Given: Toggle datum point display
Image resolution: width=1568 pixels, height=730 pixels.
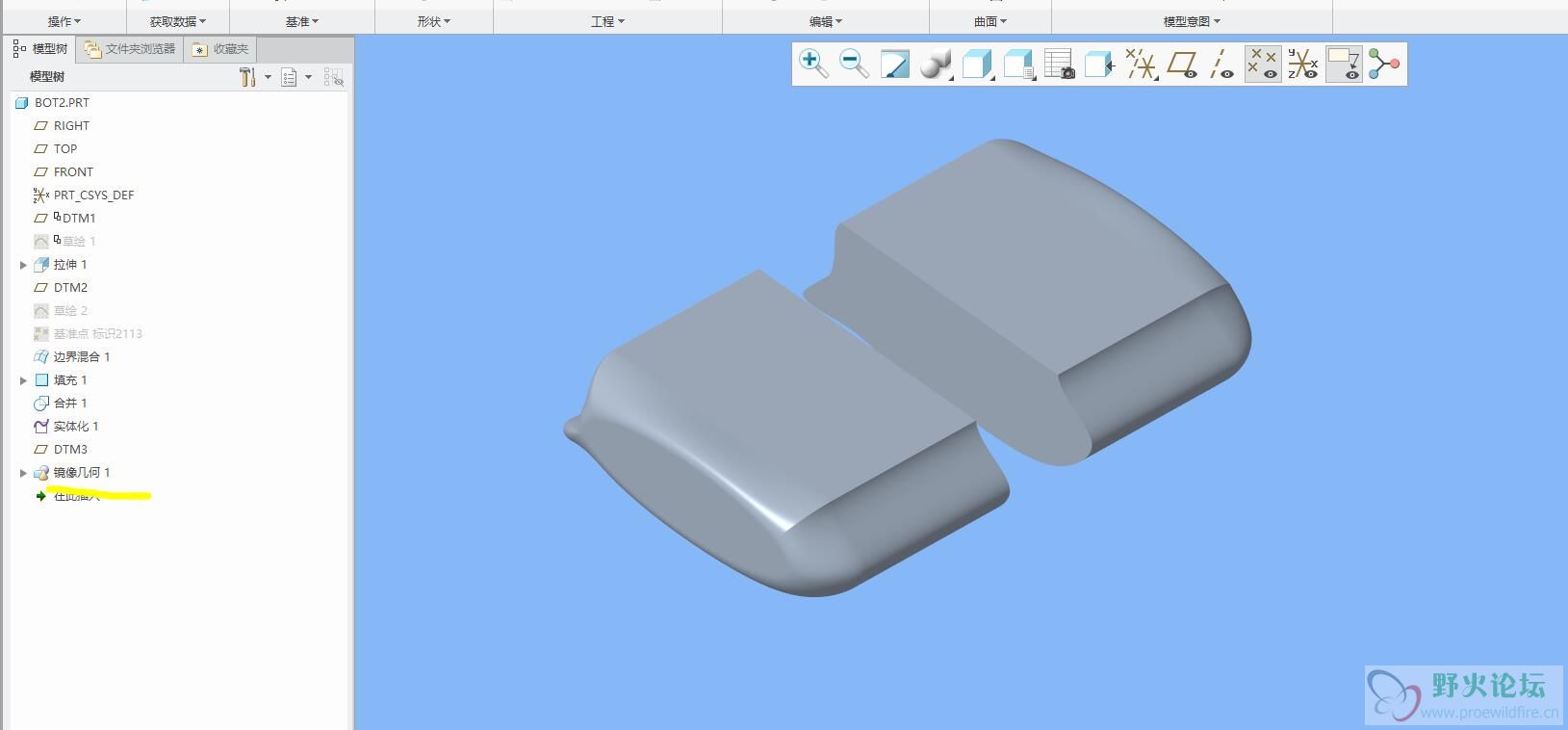Looking at the screenshot, I should pyautogui.click(x=1263, y=65).
